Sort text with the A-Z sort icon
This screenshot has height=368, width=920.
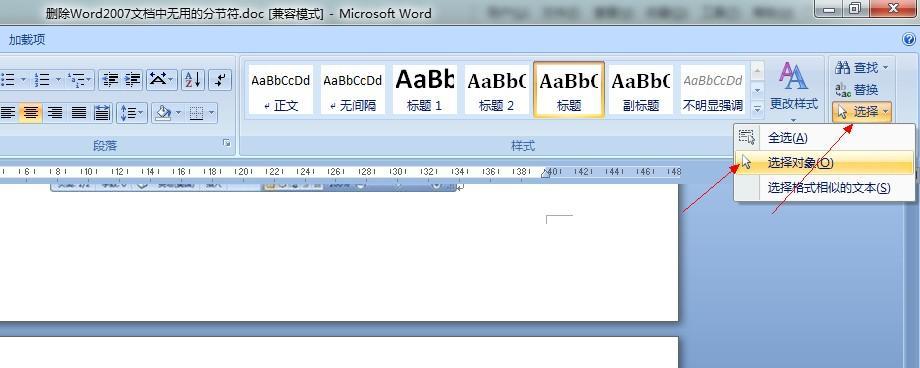pyautogui.click(x=192, y=80)
